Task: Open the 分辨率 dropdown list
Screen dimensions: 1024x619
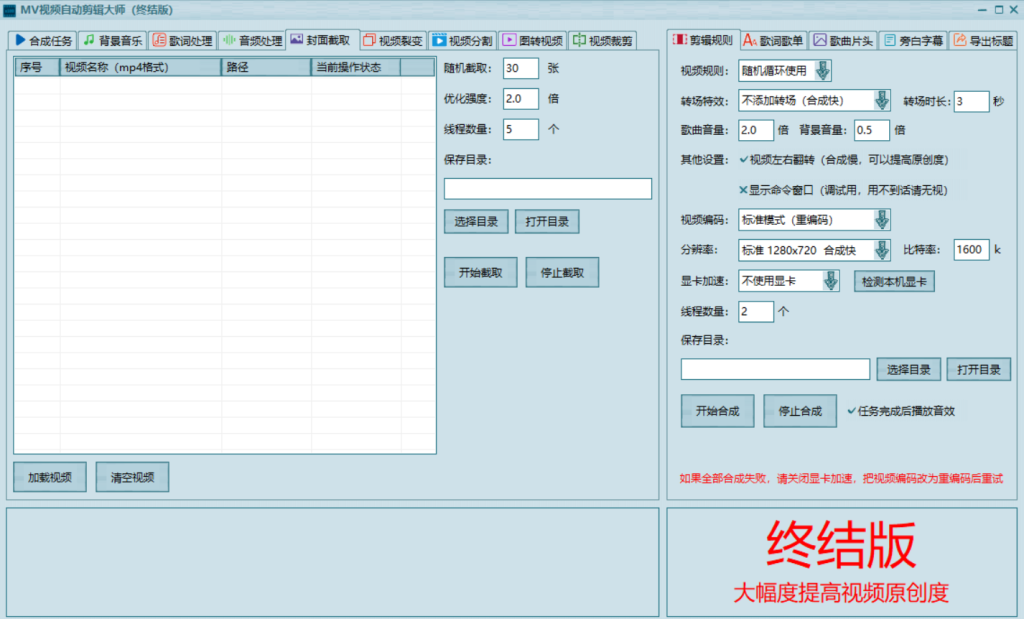Action: 881,250
